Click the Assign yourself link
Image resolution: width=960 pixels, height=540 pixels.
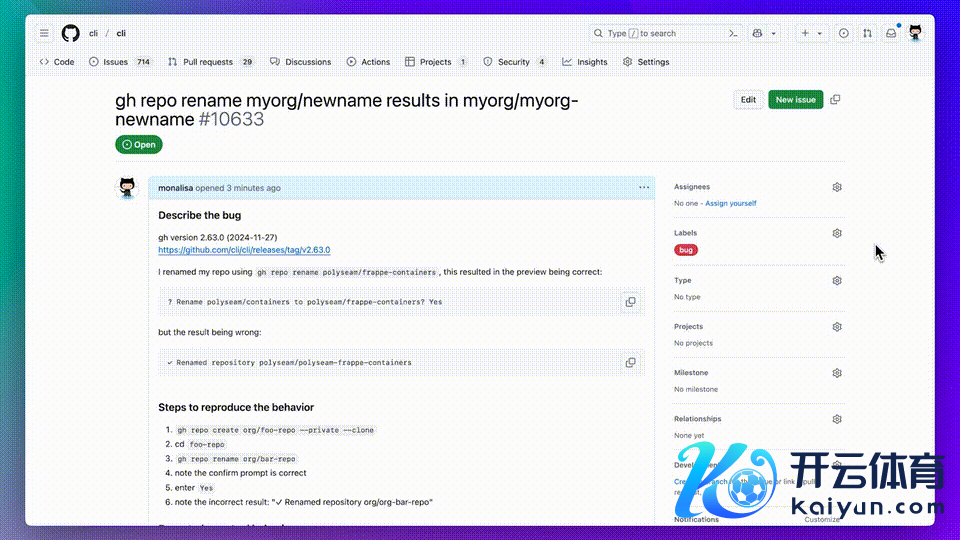click(731, 203)
